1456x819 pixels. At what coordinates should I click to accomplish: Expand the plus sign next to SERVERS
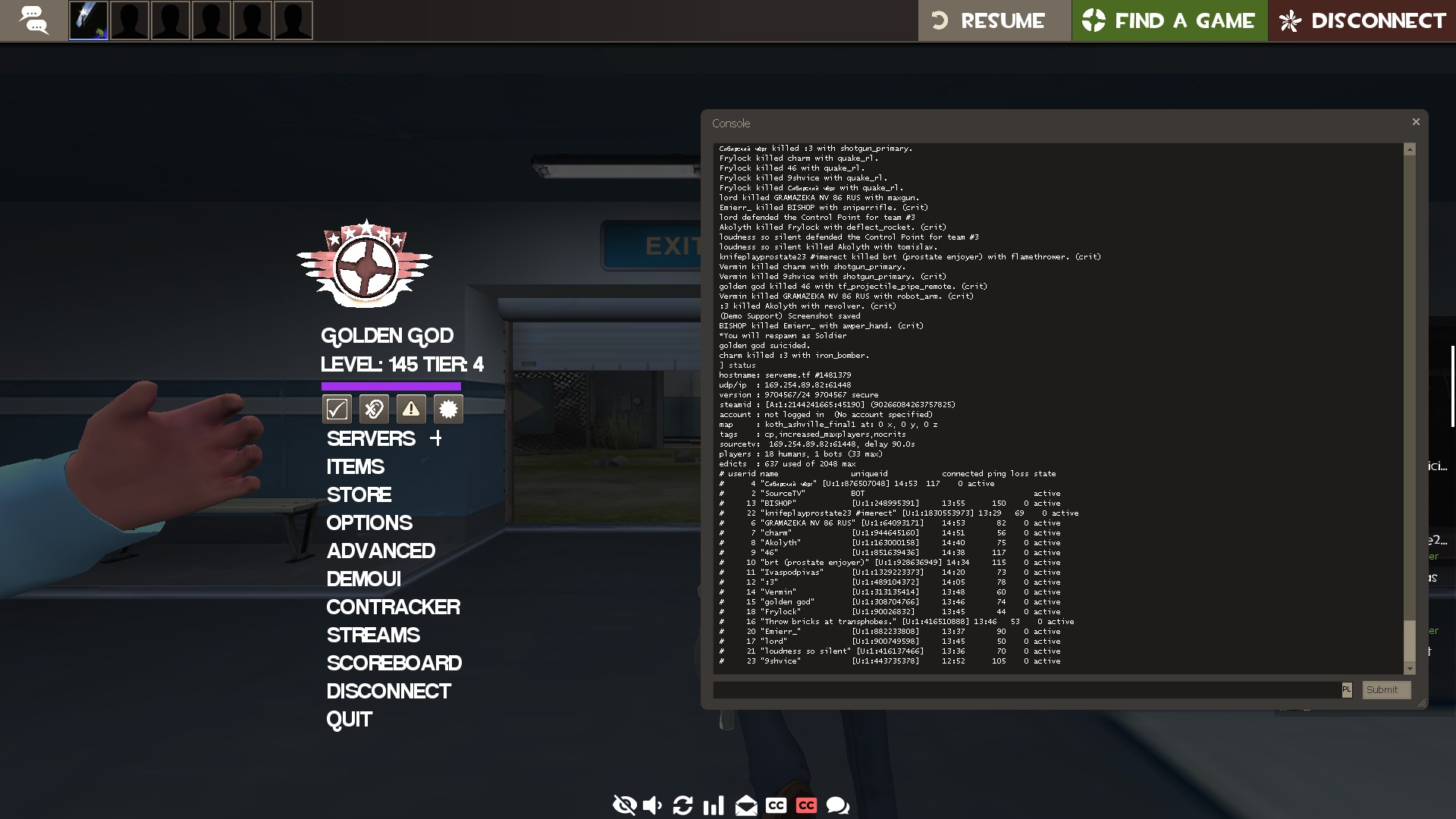(x=436, y=438)
